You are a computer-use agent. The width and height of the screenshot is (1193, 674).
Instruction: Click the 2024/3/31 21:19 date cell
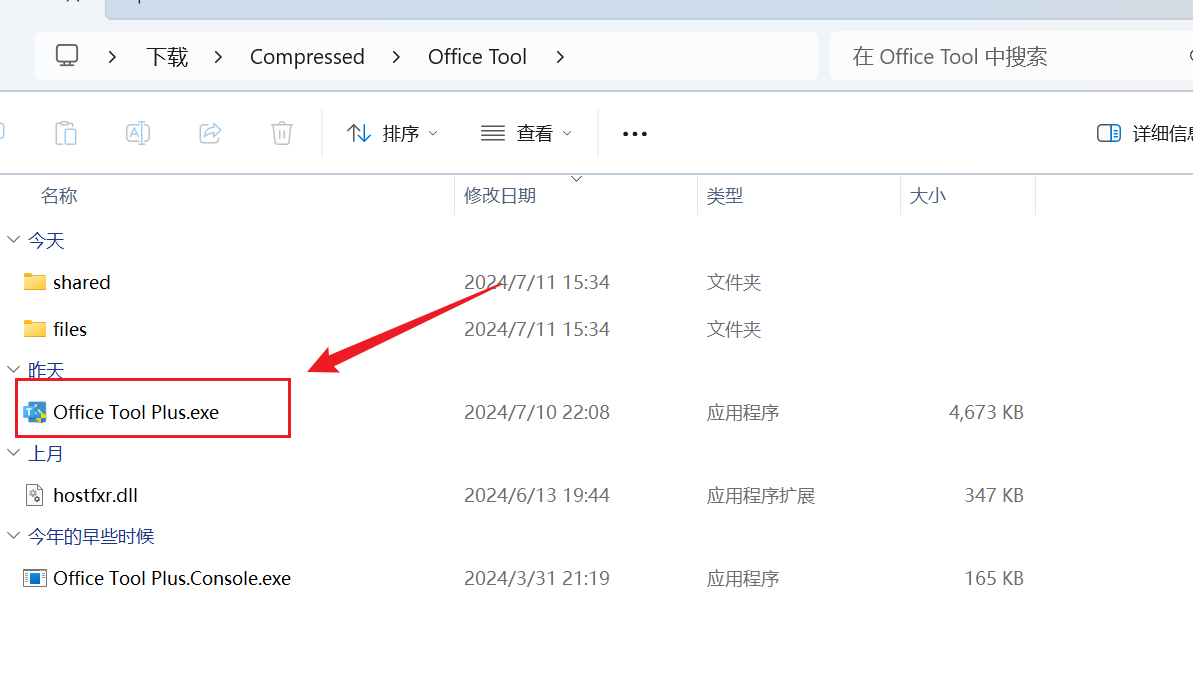537,578
